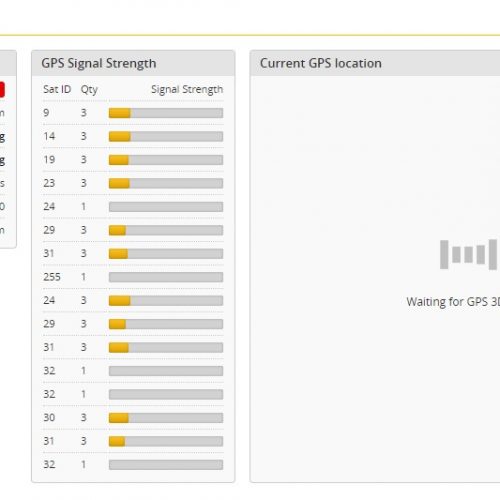Viewport: 500px width, 500px height.
Task: Select the row with Sat ID 19
Action: click(133, 160)
